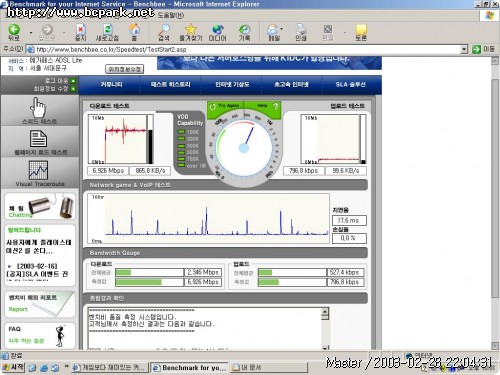Image resolution: width=500 pixels, height=375 pixels.
Task: Click the green Go arrow icon
Action: click(x=477, y=50)
